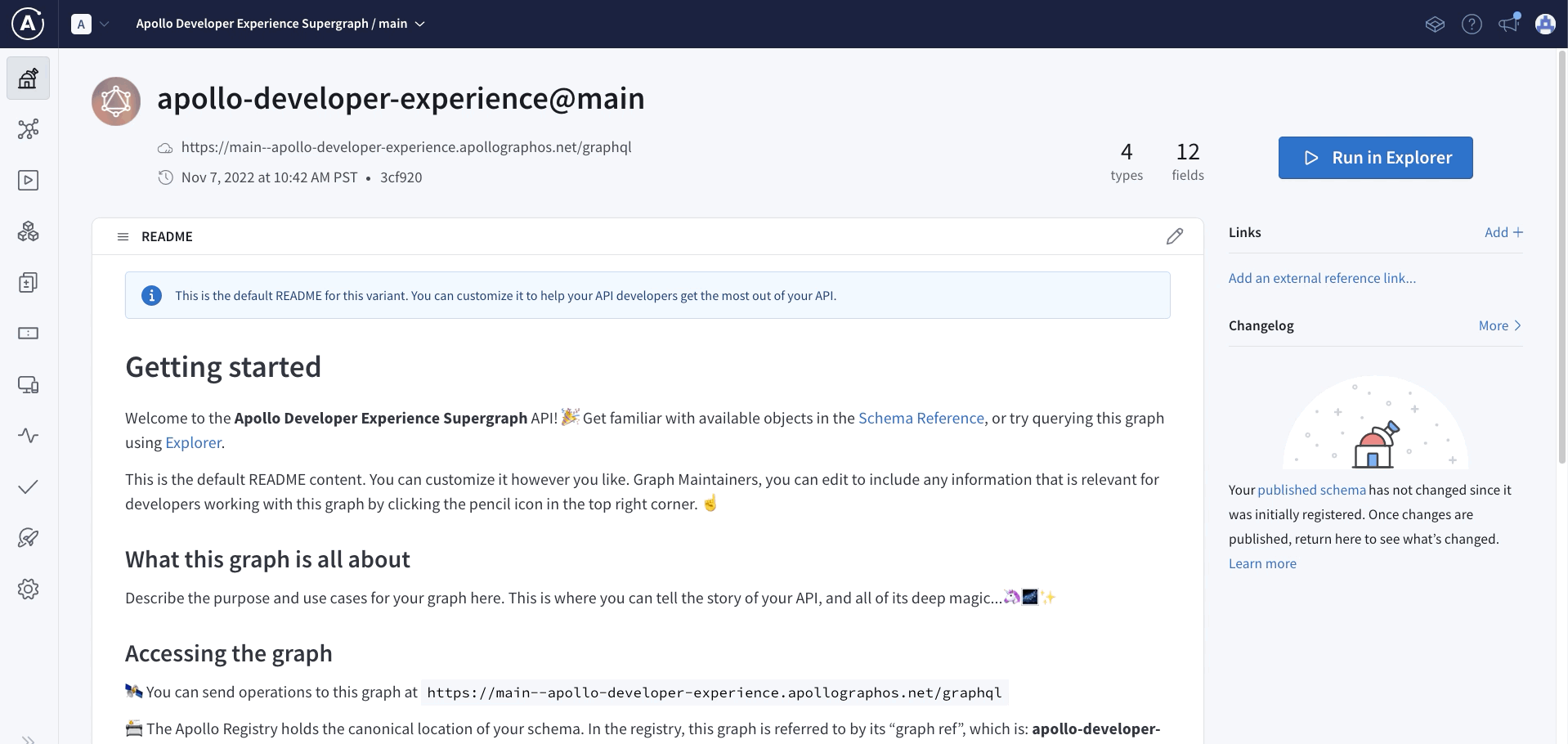Click the Accessing the graph heading

229,653
